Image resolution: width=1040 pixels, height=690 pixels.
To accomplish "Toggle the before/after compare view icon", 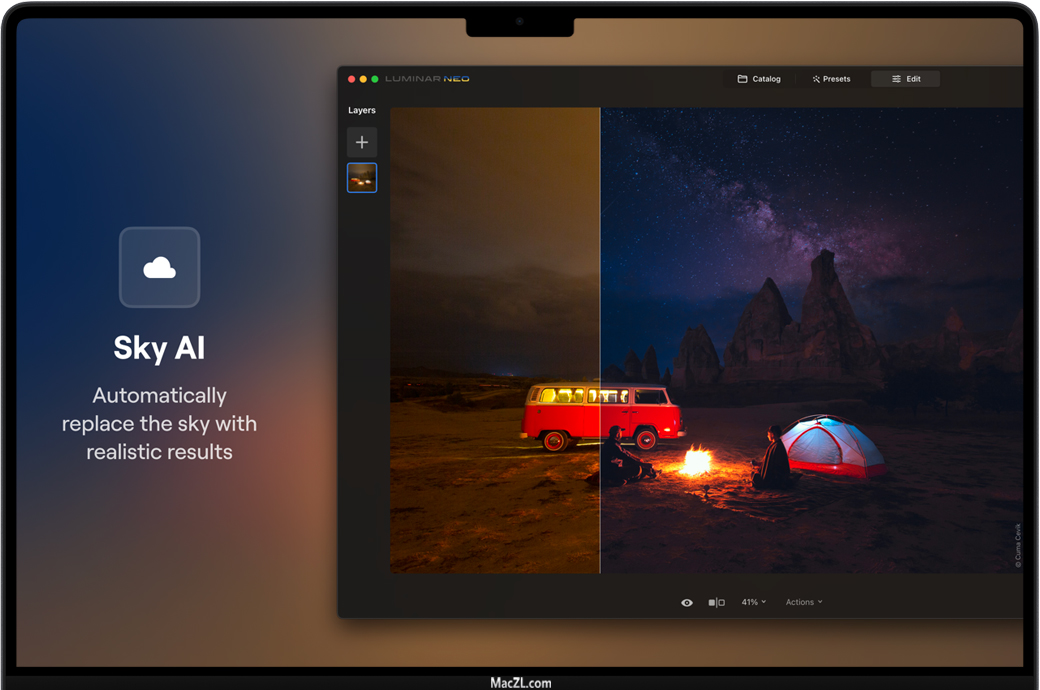I will (x=716, y=603).
